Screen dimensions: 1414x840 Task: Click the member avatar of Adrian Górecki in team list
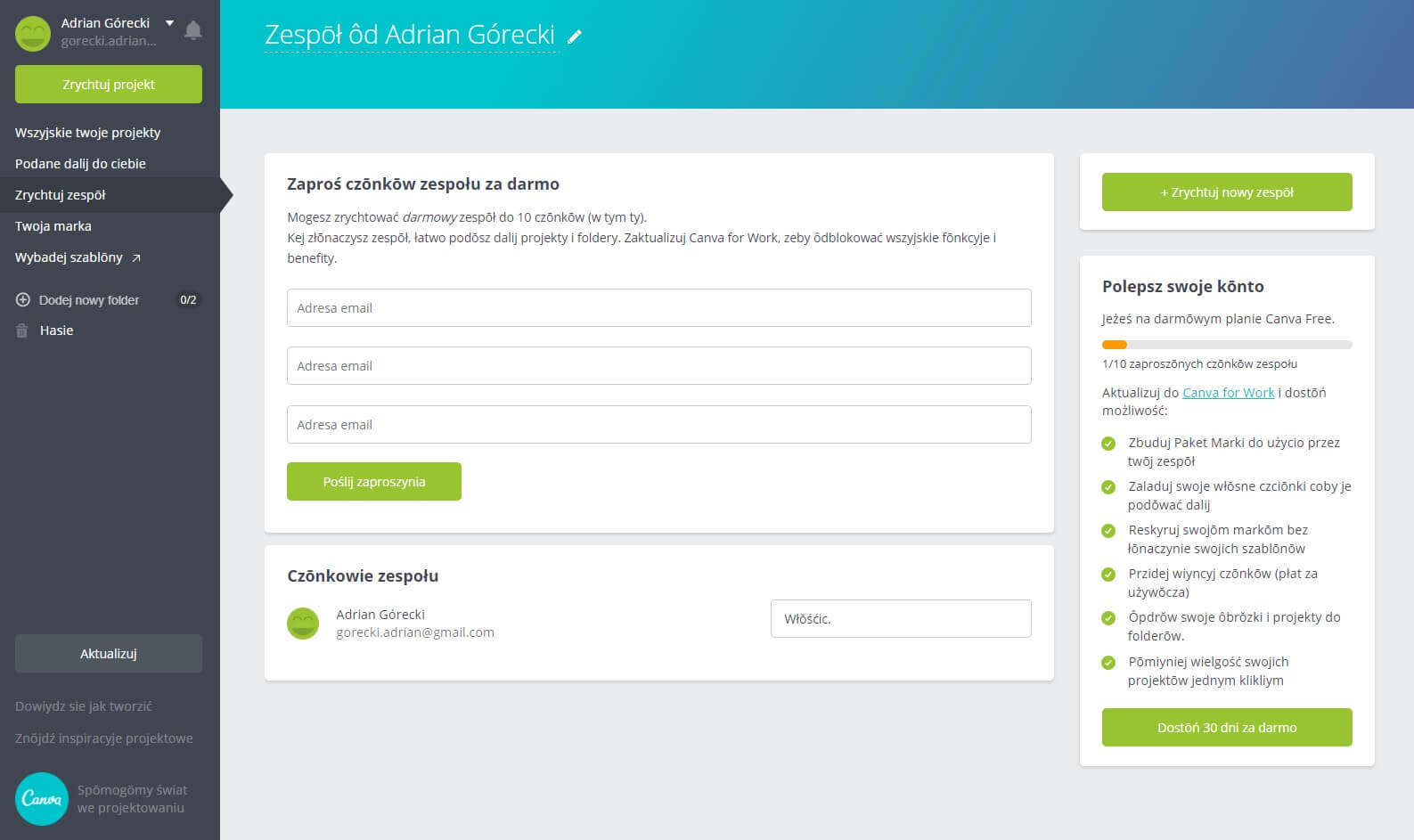coord(303,624)
